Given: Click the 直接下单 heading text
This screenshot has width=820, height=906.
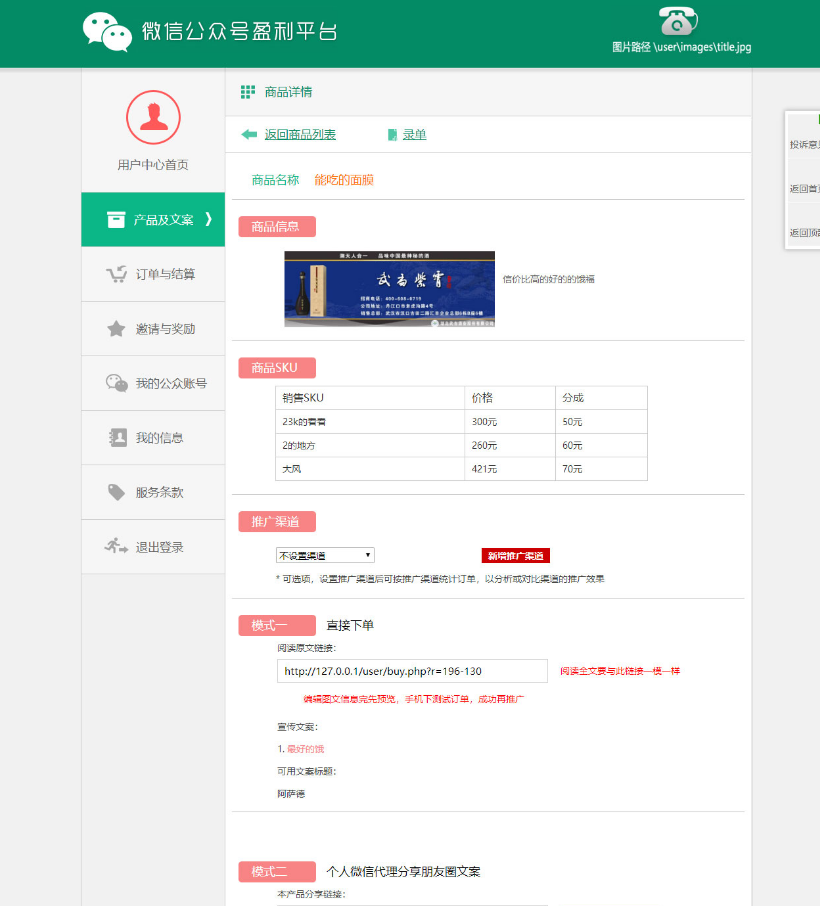Looking at the screenshot, I should (x=350, y=625).
